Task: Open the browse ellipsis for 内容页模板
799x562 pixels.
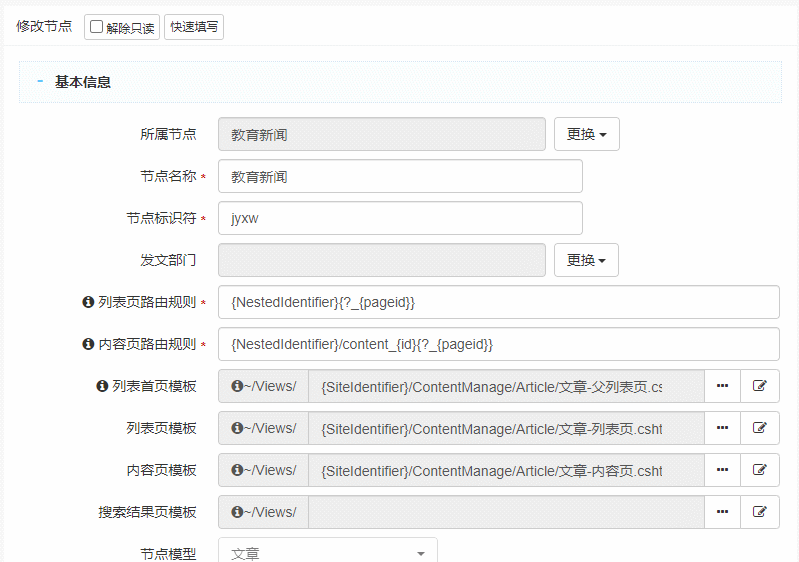Action: tap(722, 470)
